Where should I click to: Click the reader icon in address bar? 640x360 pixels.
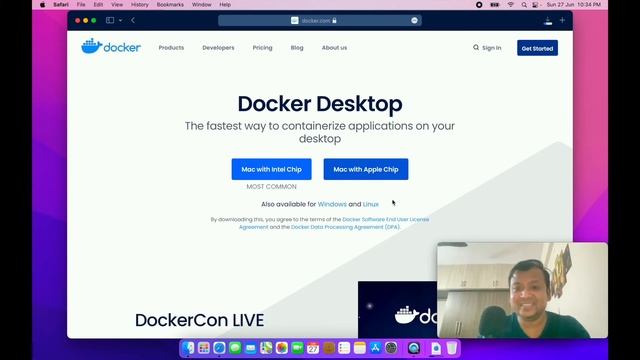pyautogui.click(x=295, y=20)
